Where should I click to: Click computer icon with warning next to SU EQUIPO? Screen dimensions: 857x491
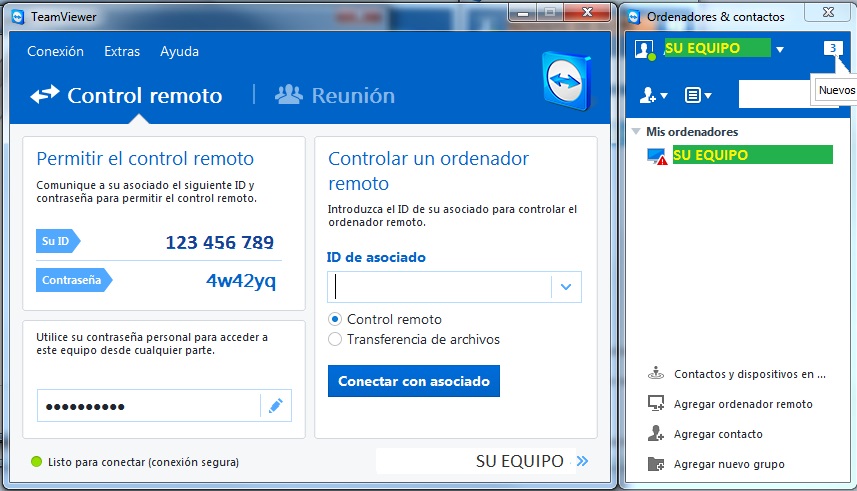tap(656, 156)
